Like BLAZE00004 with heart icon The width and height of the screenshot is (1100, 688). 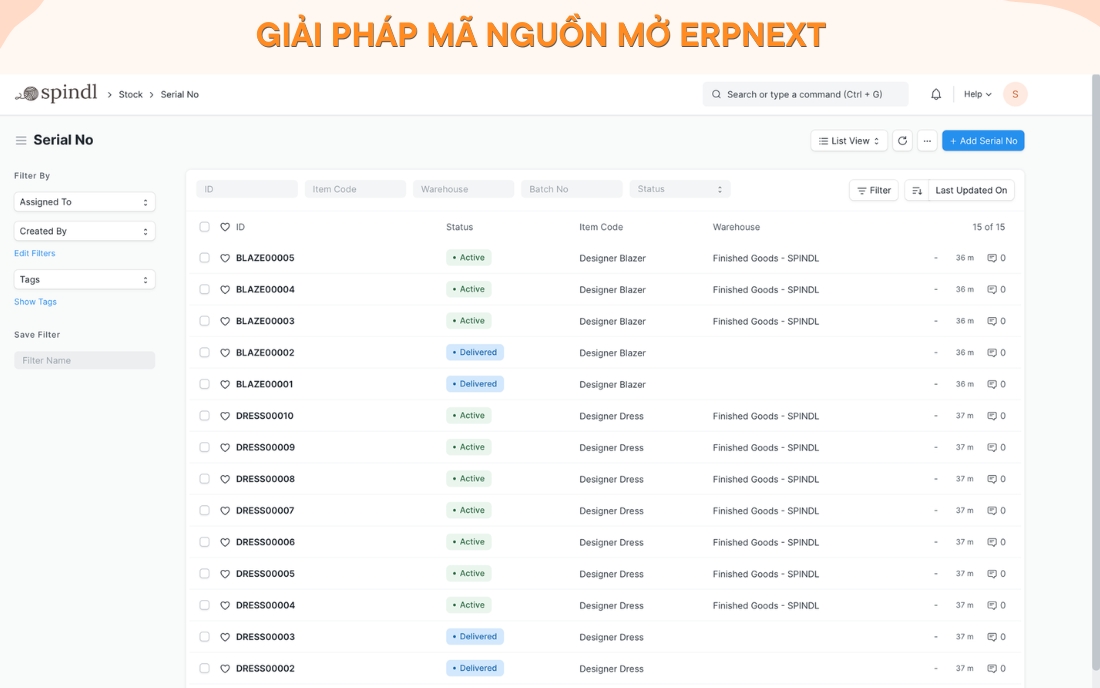(225, 290)
